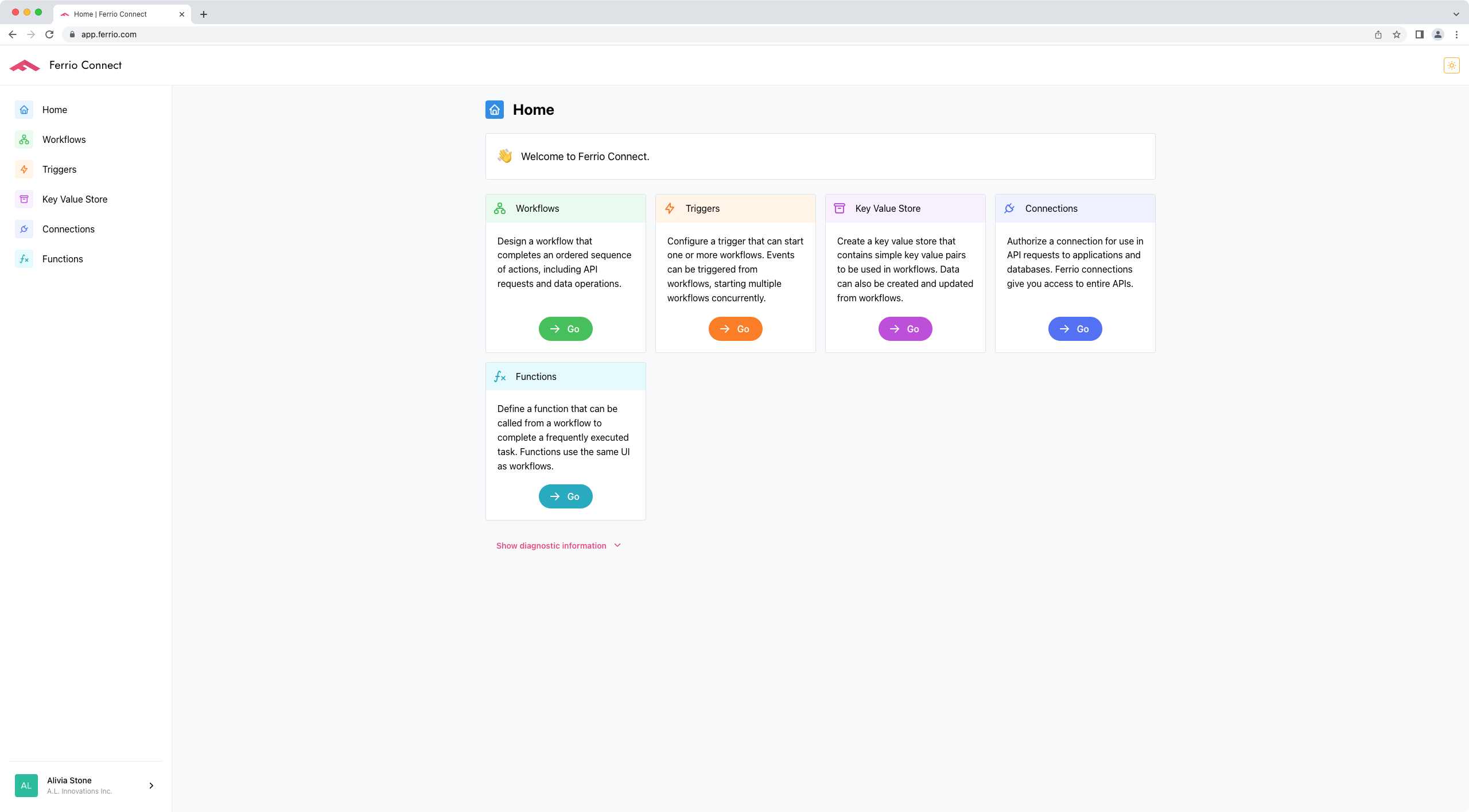Switch to the Home | Ferrio Connect tab
Screen dimensions: 1469x812
112,14
